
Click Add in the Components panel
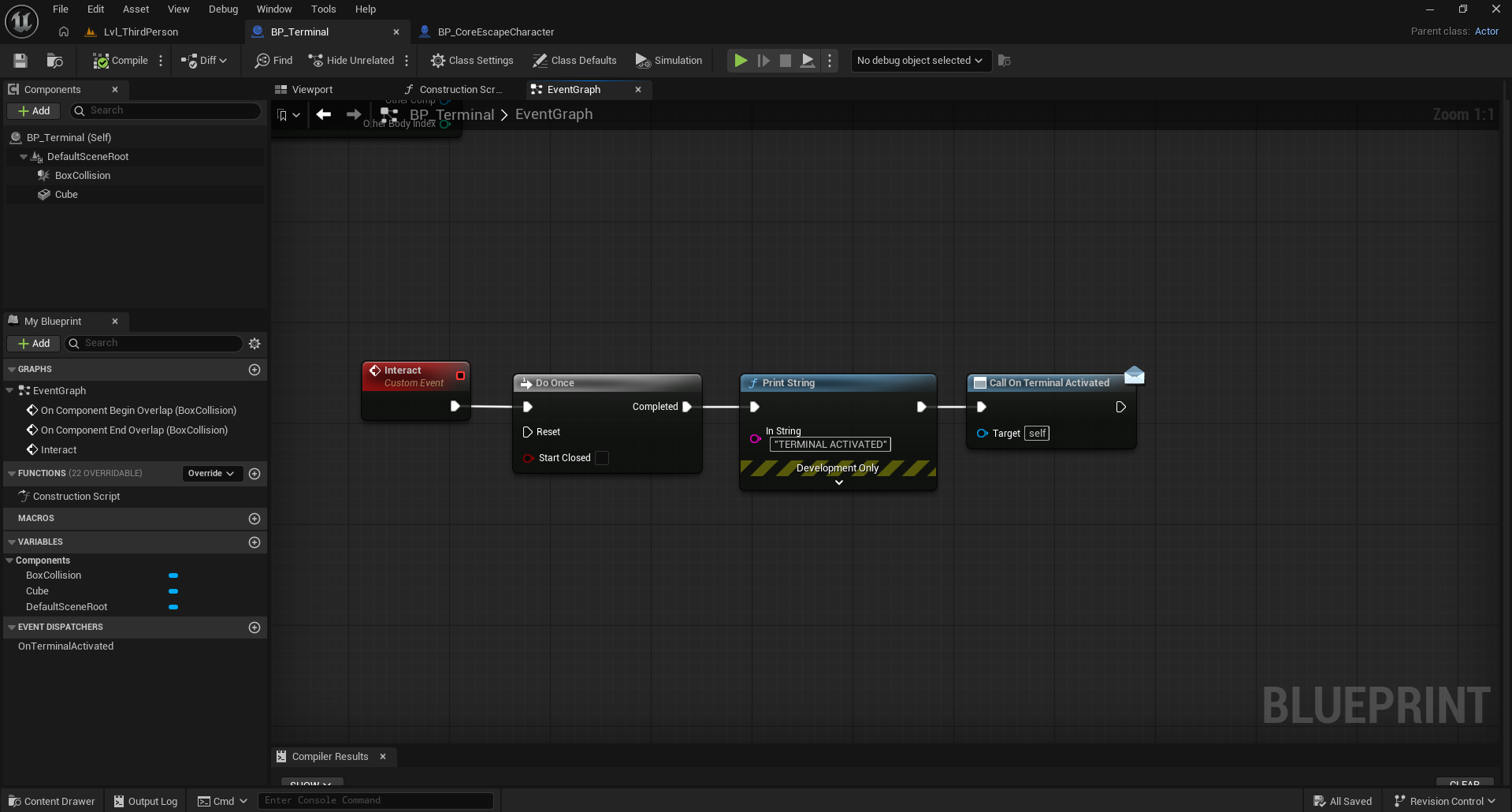pyautogui.click(x=34, y=111)
